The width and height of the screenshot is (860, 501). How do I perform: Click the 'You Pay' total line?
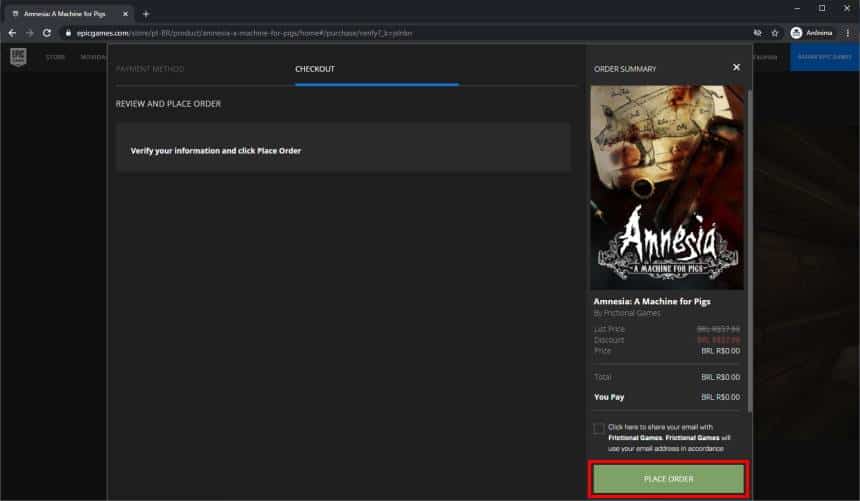pyautogui.click(x=667, y=397)
